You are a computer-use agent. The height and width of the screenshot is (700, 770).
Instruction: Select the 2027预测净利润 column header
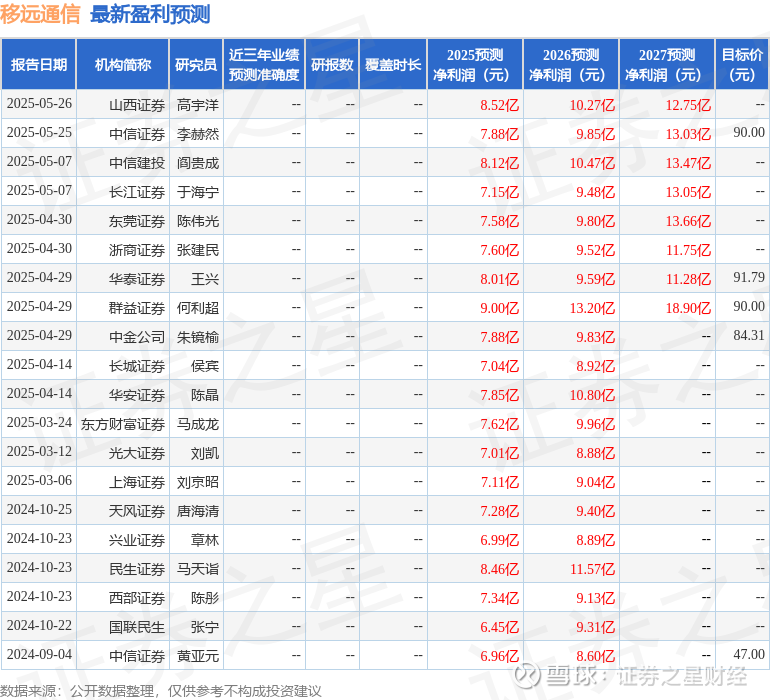pyautogui.click(x=667, y=64)
